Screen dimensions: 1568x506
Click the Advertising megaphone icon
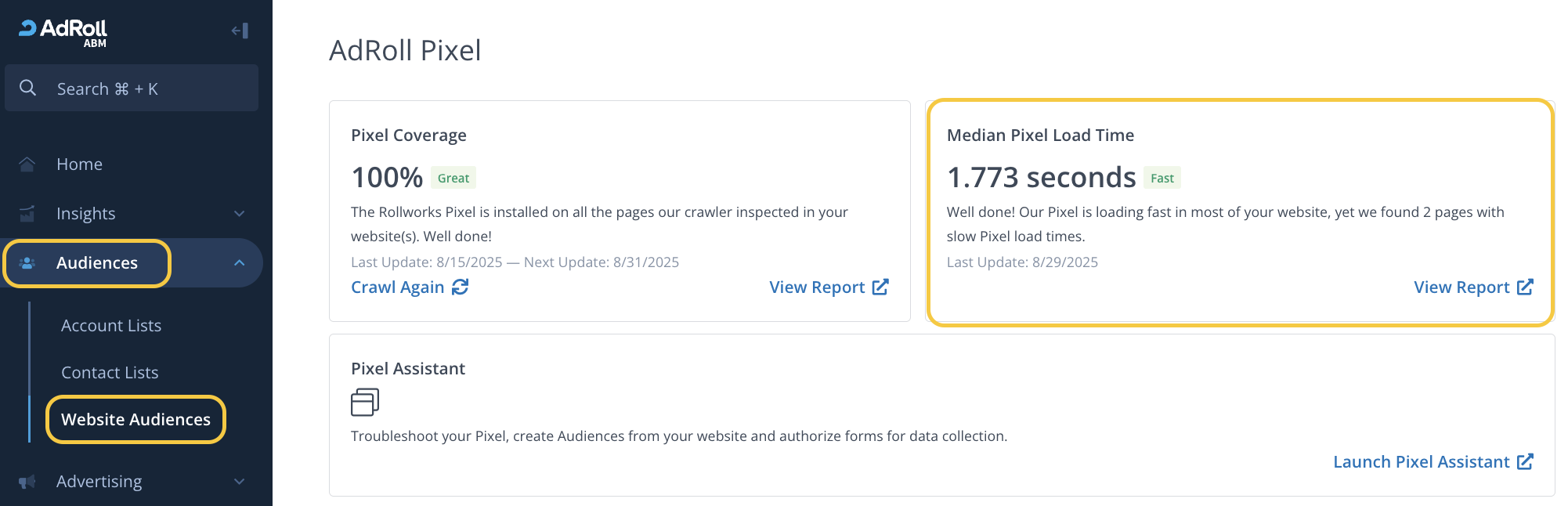click(27, 482)
